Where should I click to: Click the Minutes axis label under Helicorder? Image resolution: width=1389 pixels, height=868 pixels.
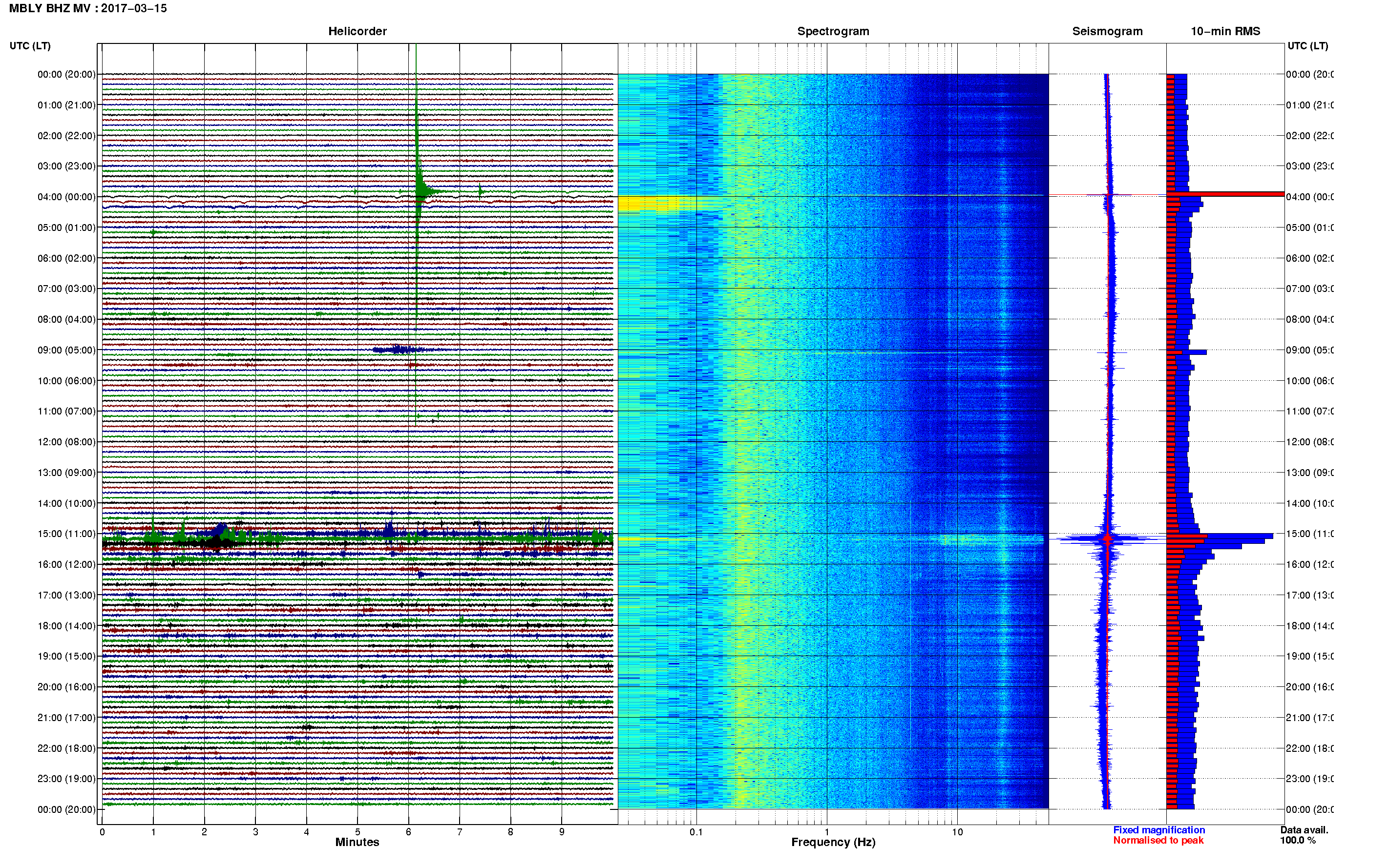[x=357, y=842]
